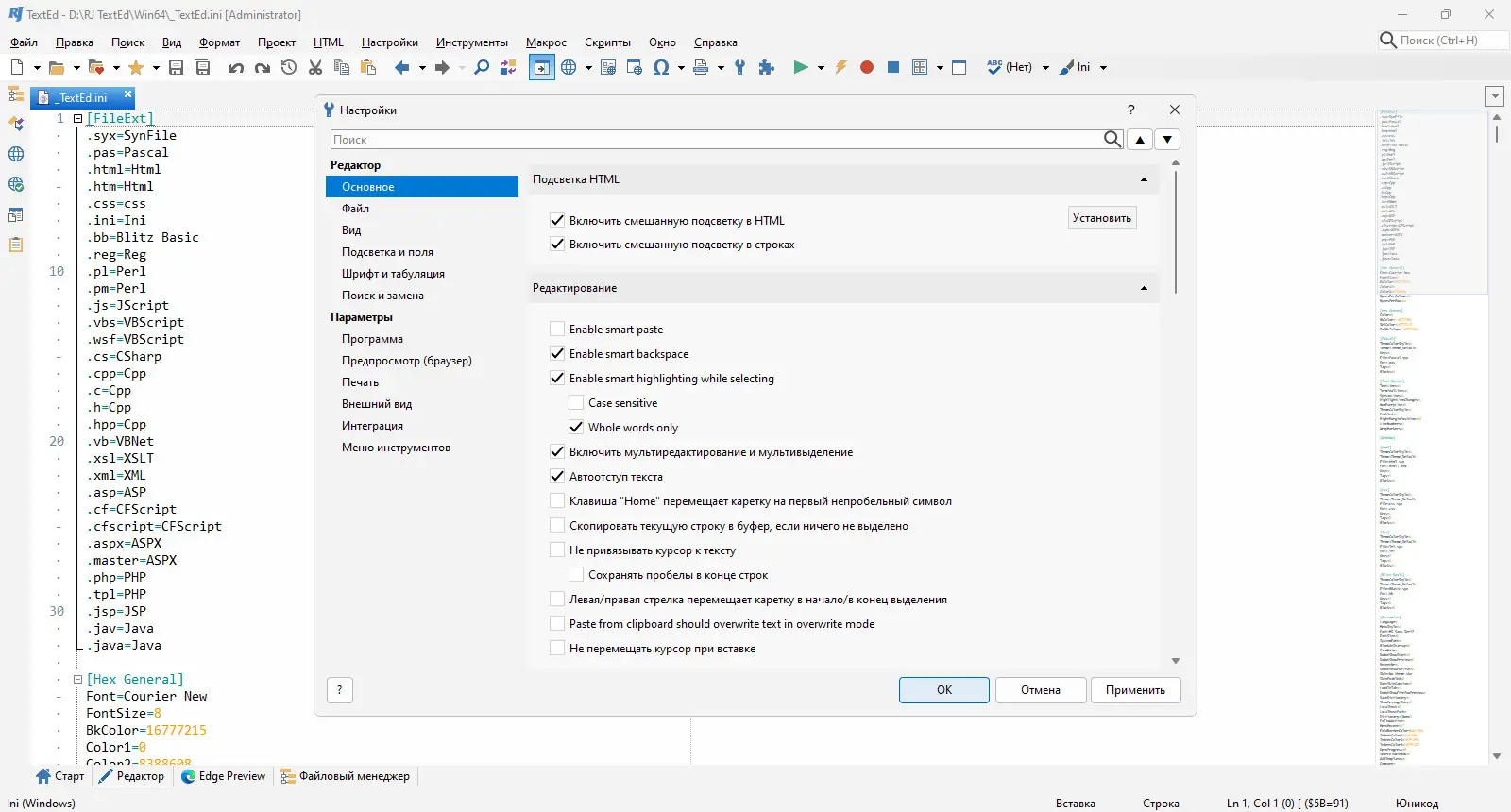Collapse the 'Редактирование' section
Screen dimensions: 1511x812
(1144, 288)
